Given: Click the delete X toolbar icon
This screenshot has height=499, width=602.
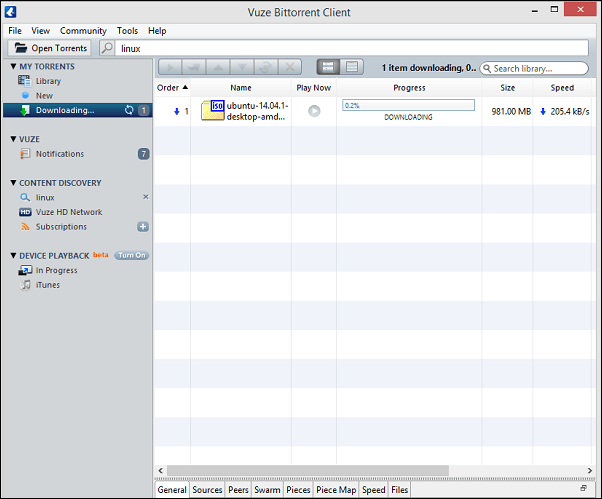Looking at the screenshot, I should [290, 68].
